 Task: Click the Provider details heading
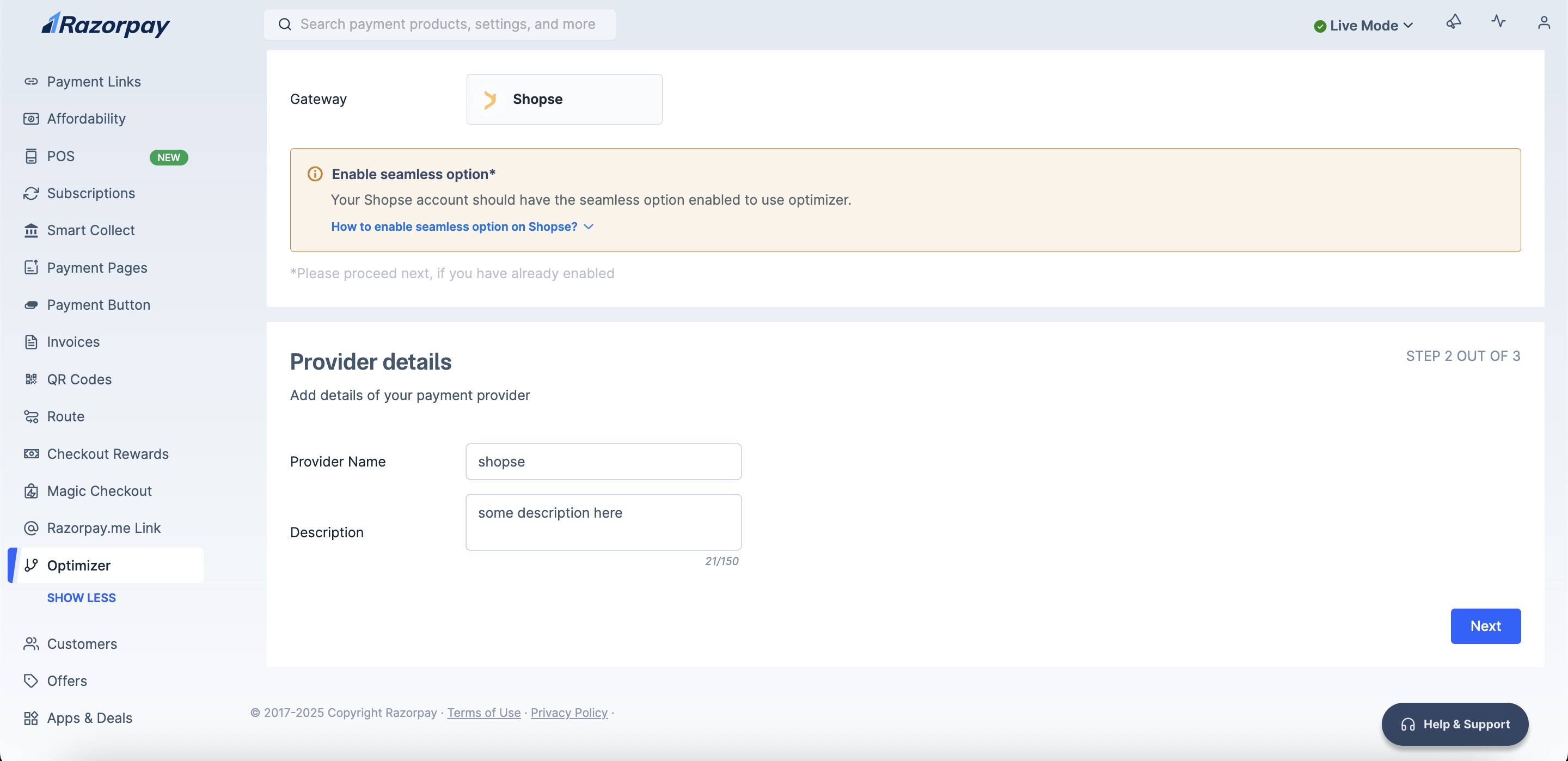coord(371,362)
